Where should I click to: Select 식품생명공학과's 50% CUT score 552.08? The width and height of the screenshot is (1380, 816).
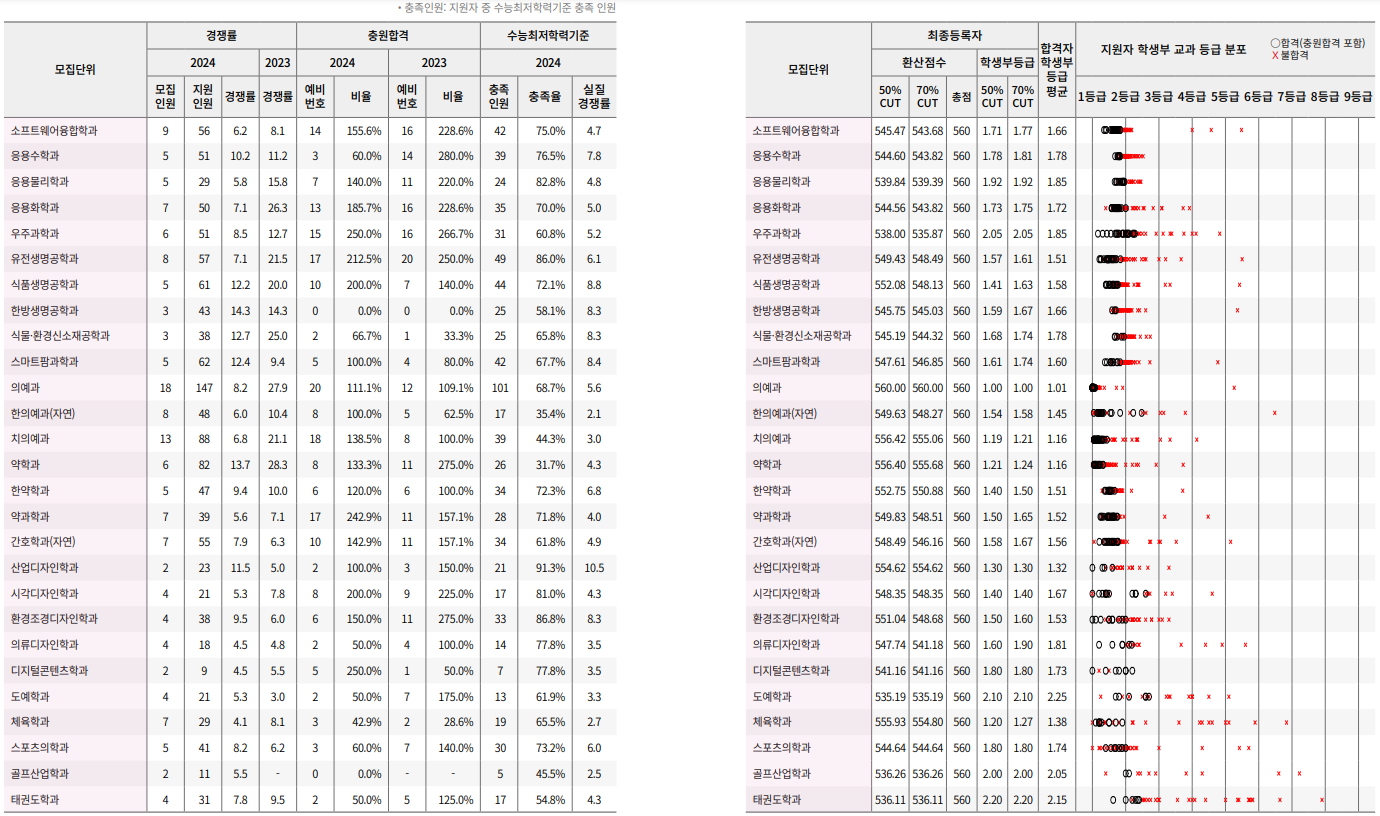point(890,285)
